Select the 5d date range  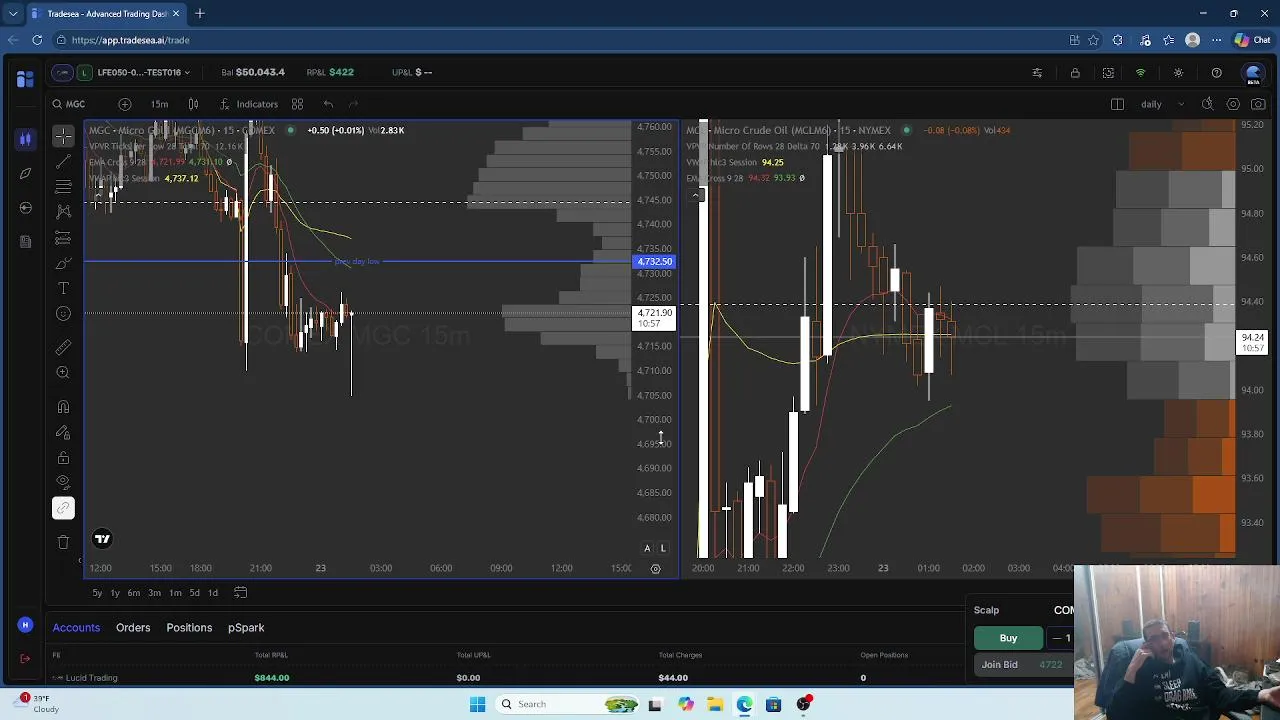[194, 593]
